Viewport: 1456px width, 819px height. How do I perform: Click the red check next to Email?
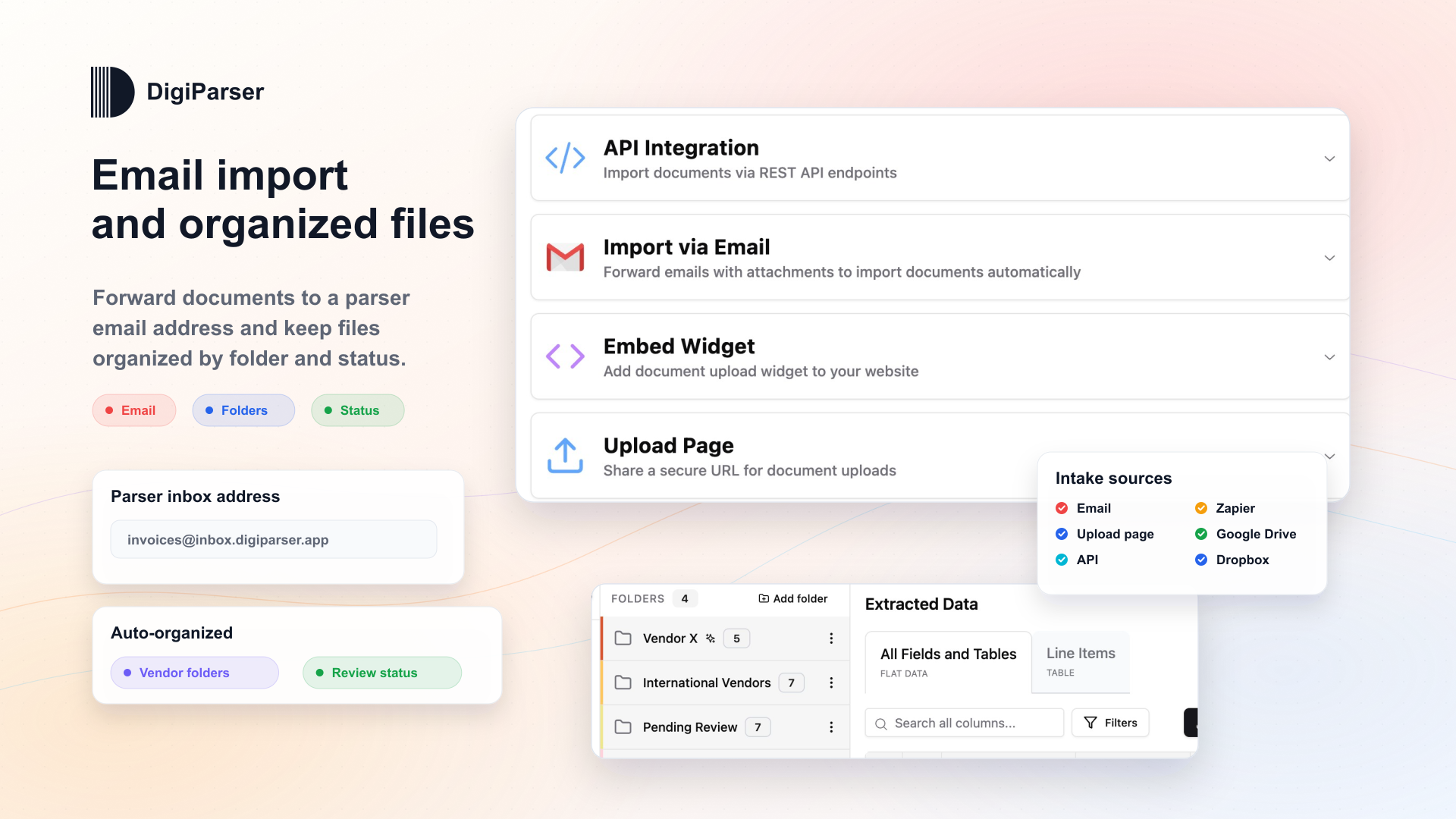[x=1062, y=508]
